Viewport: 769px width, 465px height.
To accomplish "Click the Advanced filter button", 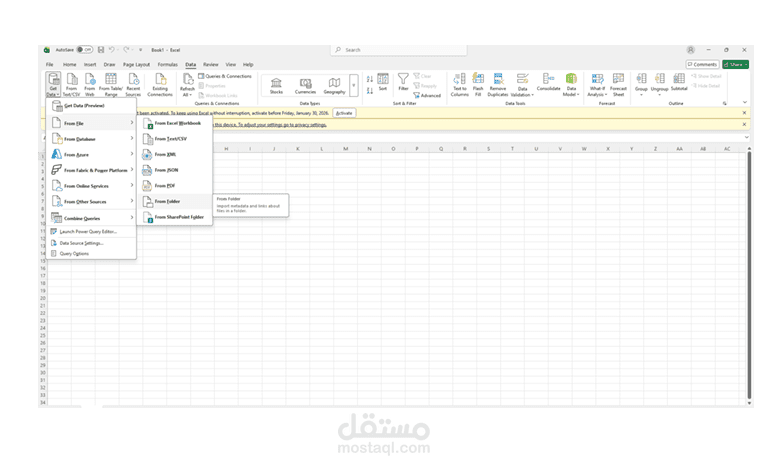I will pos(427,96).
